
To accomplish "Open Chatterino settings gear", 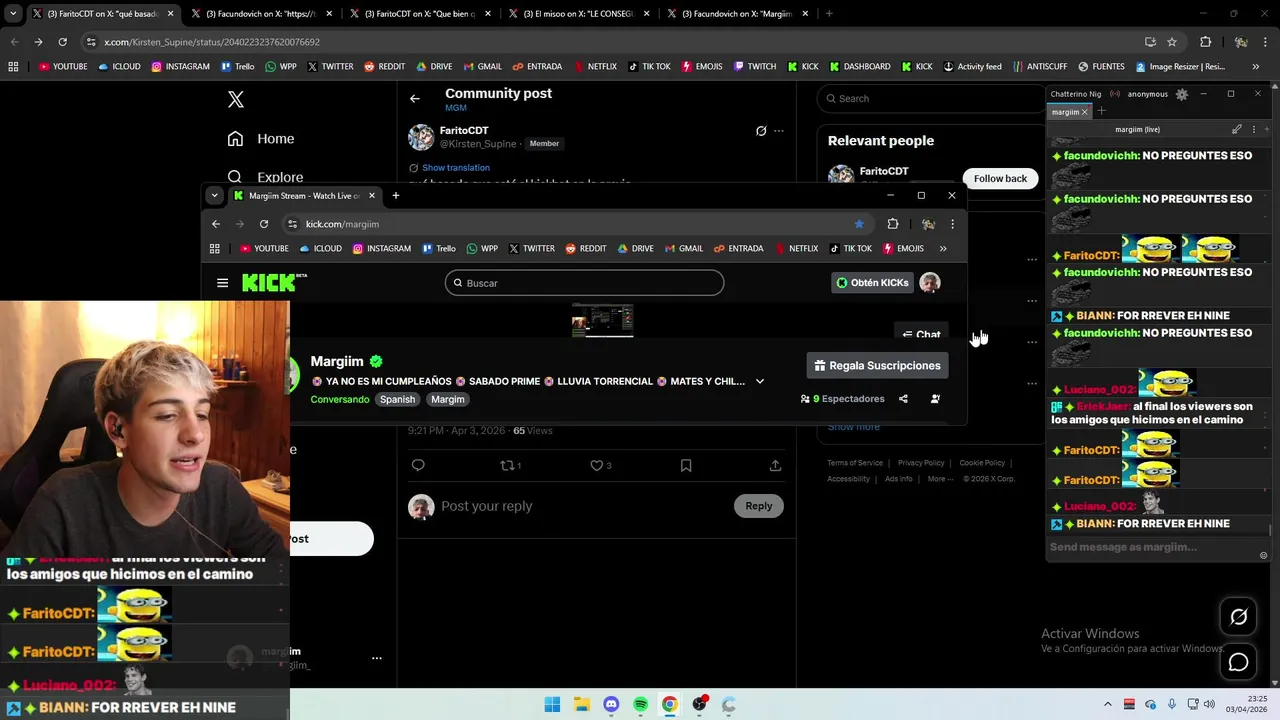I will click(1181, 94).
